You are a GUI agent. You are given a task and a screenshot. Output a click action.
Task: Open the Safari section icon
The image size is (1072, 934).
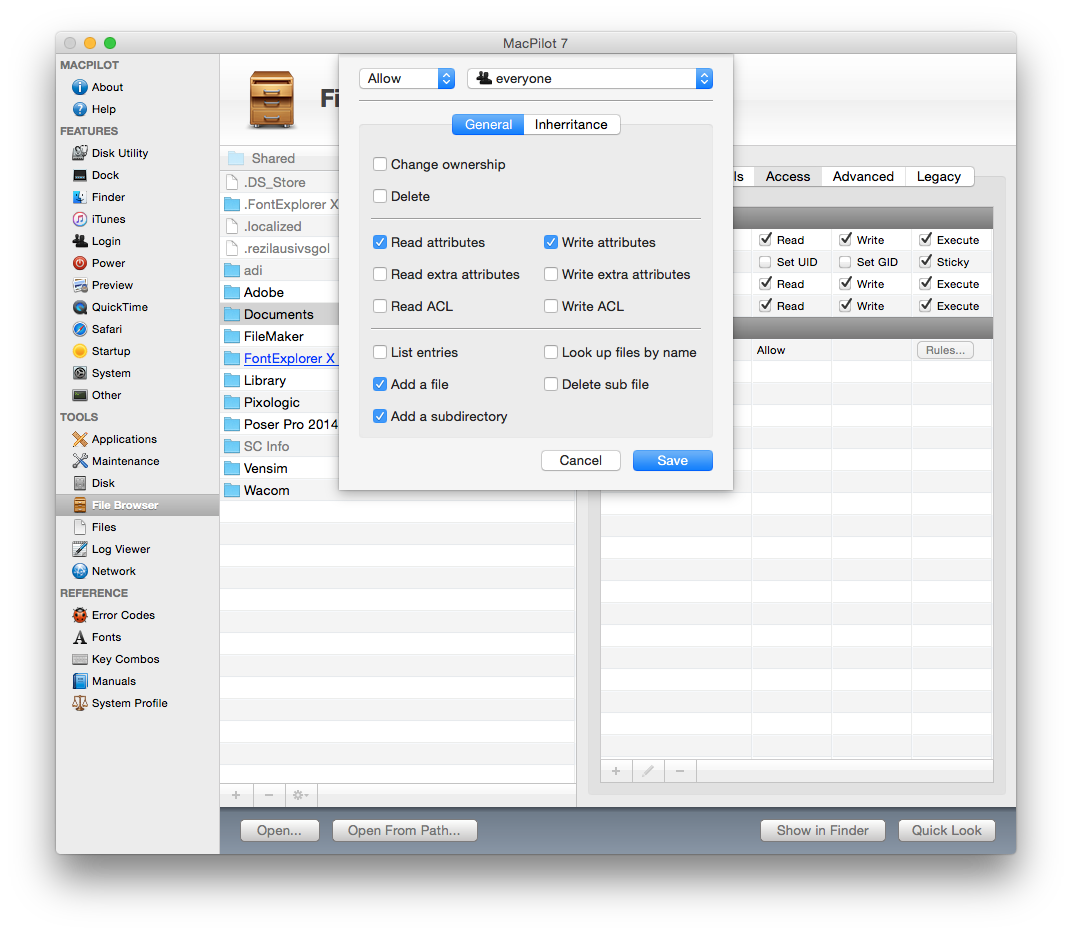pyautogui.click(x=80, y=329)
